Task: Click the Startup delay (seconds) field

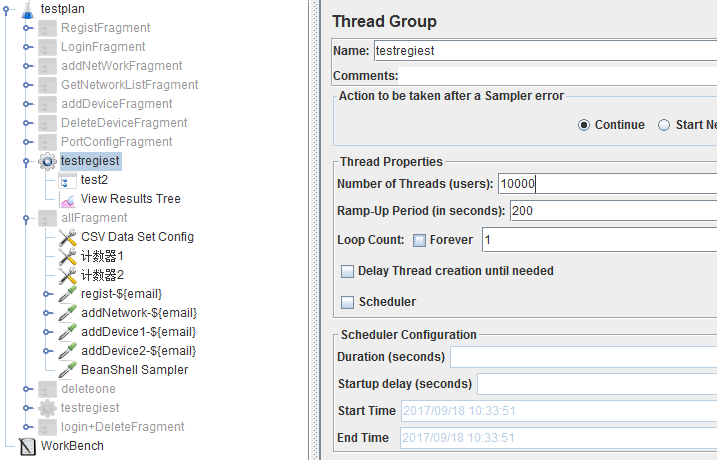Action: (x=597, y=384)
